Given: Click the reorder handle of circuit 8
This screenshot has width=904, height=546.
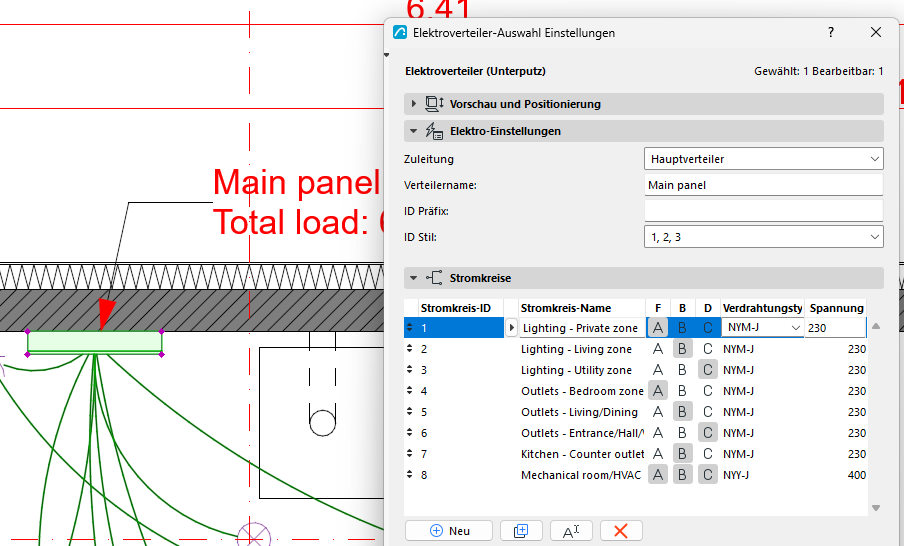Looking at the screenshot, I should pos(409,474).
